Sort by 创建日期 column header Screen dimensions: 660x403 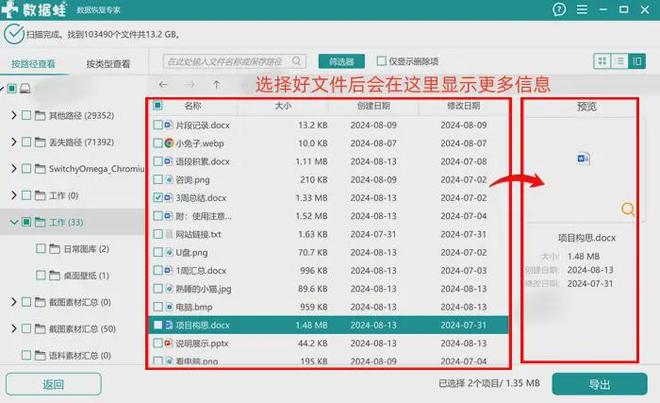(x=373, y=106)
